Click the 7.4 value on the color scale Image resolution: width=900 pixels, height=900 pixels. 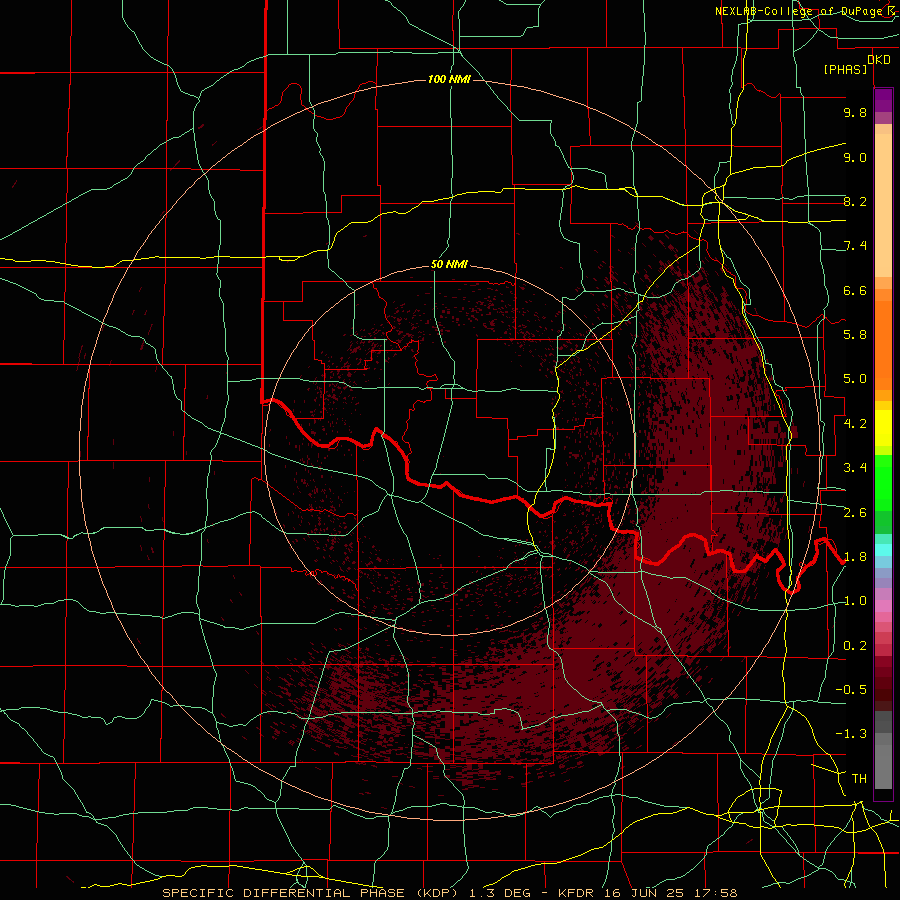[855, 246]
